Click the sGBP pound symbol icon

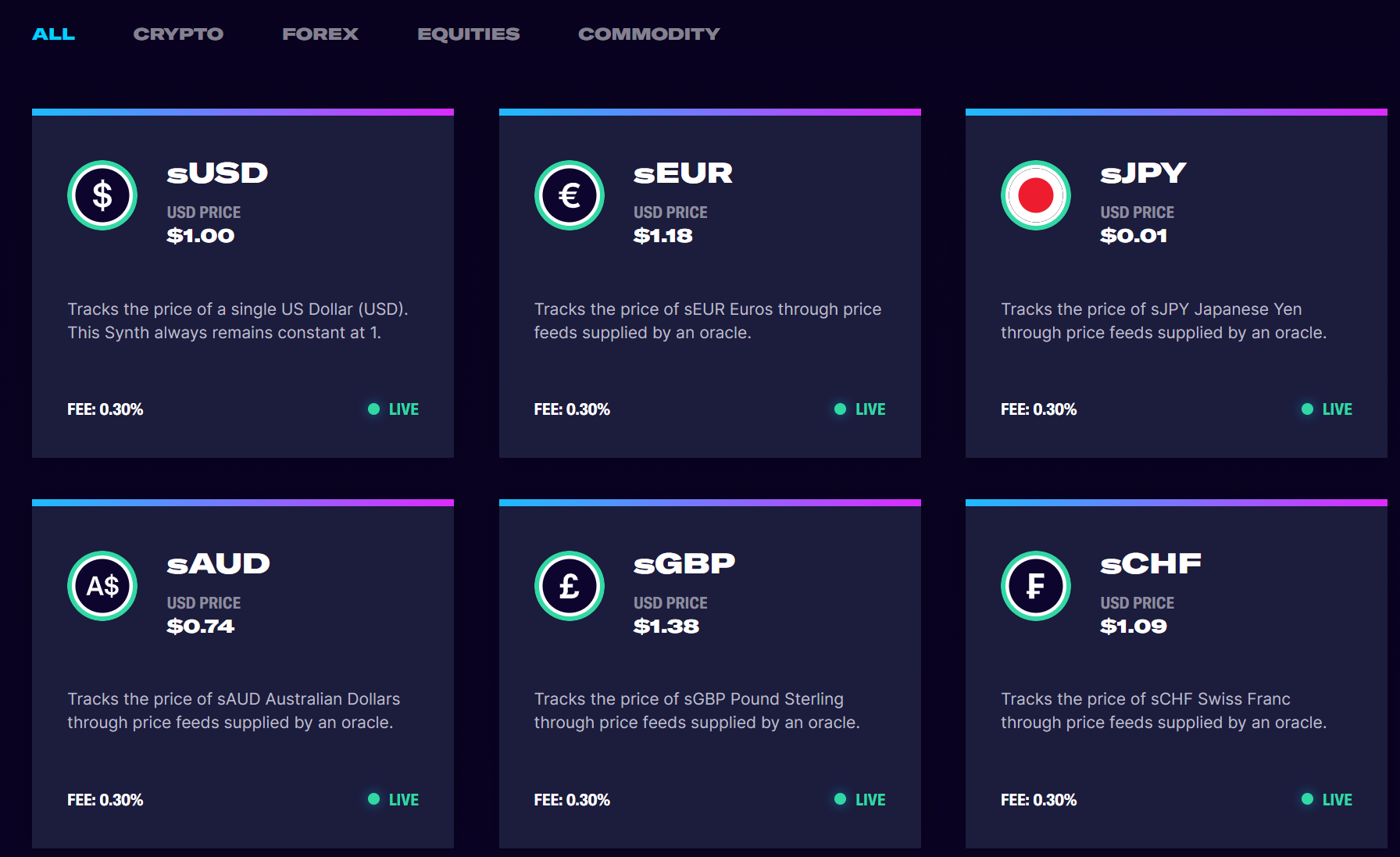coord(570,586)
